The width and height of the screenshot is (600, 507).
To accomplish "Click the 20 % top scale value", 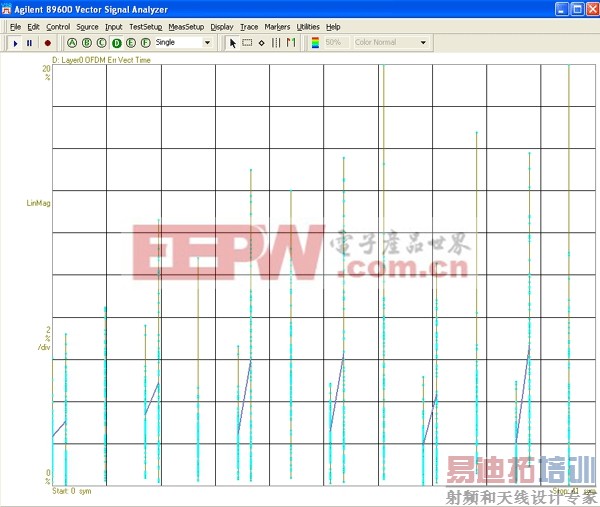I will coord(46,72).
